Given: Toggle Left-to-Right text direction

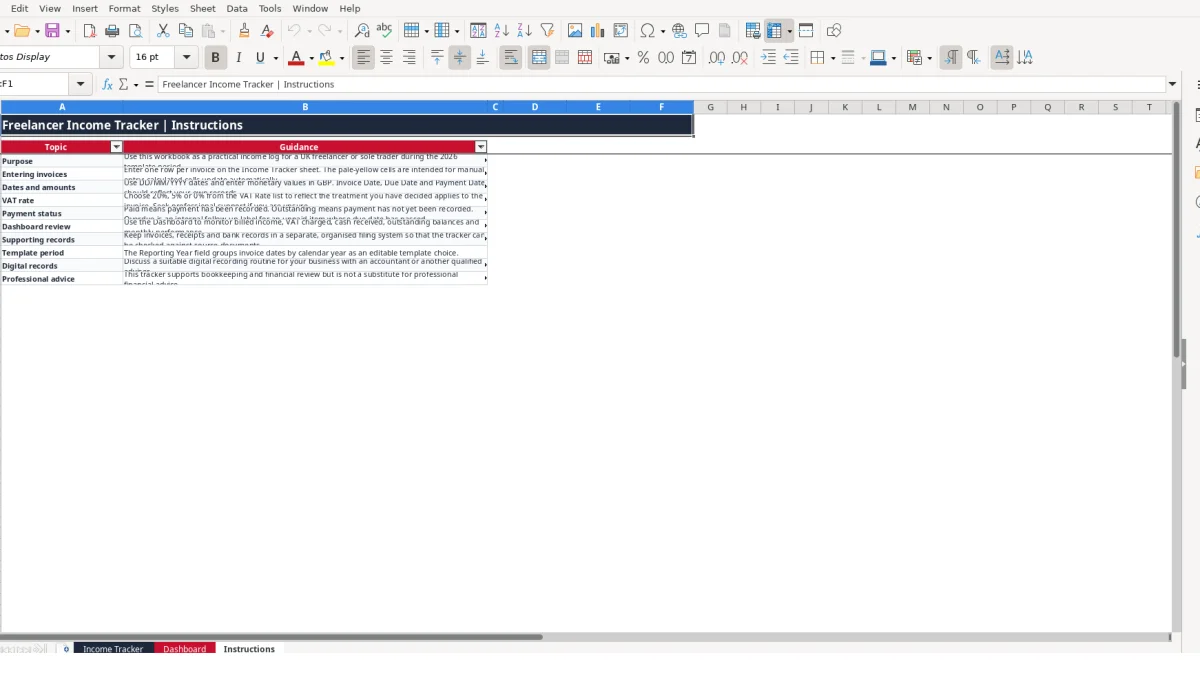Looking at the screenshot, I should (951, 58).
